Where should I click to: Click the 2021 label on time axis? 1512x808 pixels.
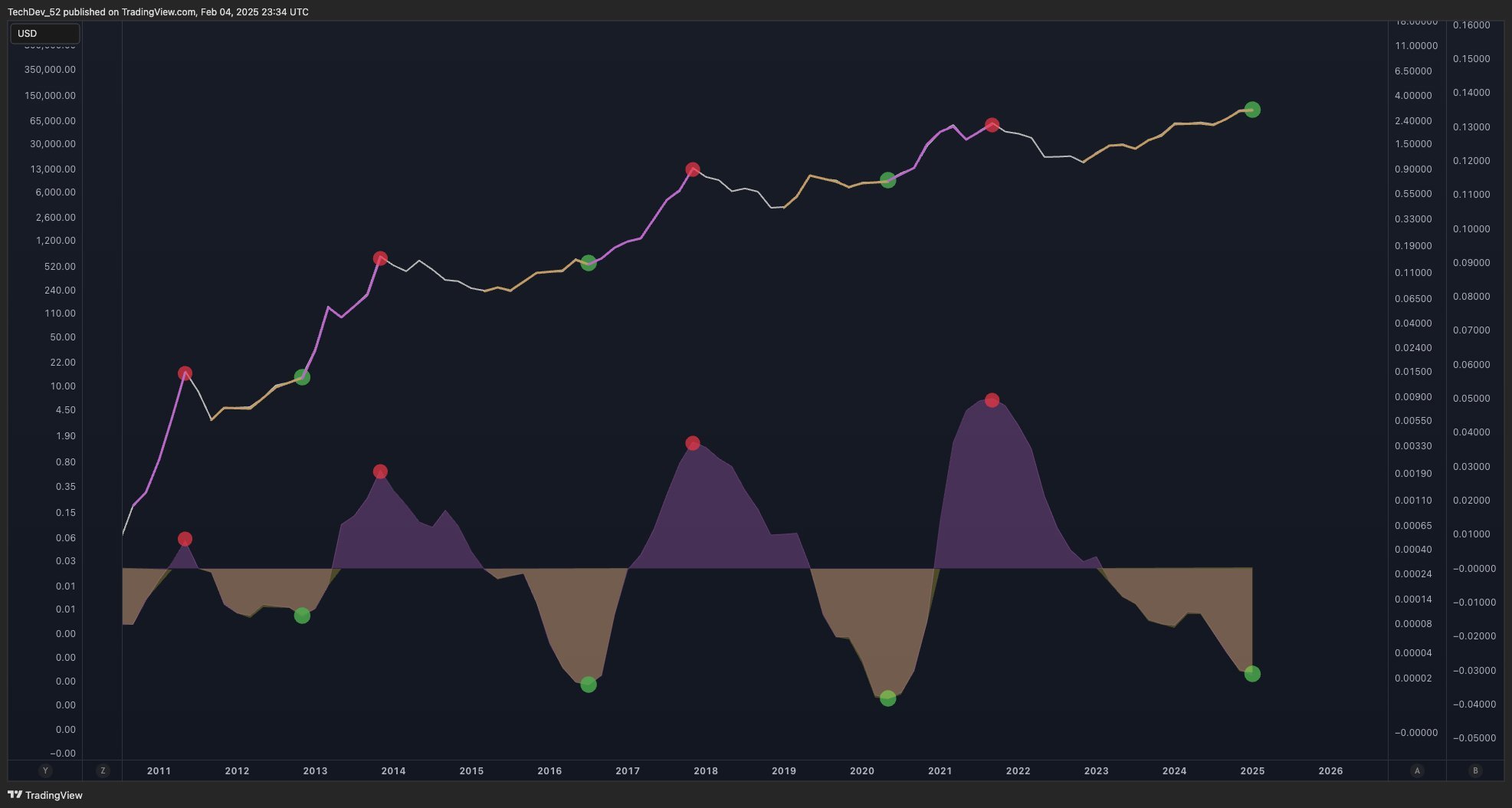pos(940,771)
